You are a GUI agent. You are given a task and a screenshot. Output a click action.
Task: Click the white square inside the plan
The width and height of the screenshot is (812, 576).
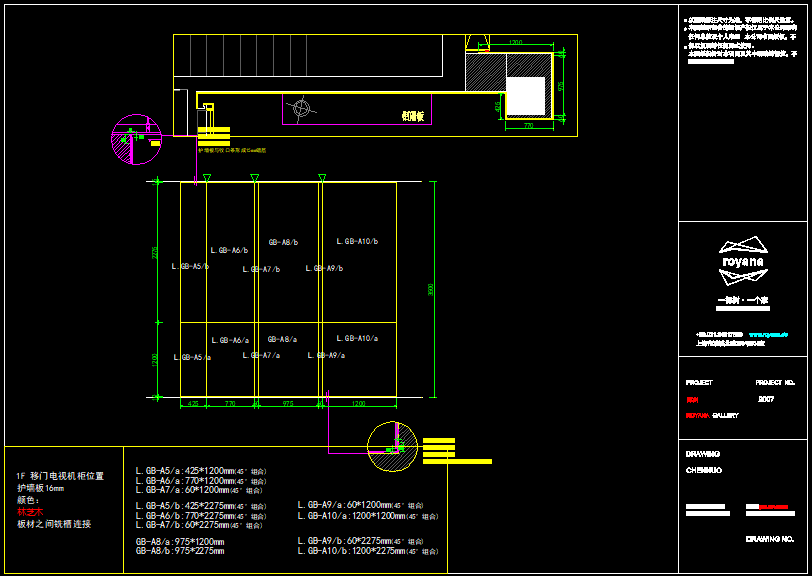pyautogui.click(x=526, y=97)
